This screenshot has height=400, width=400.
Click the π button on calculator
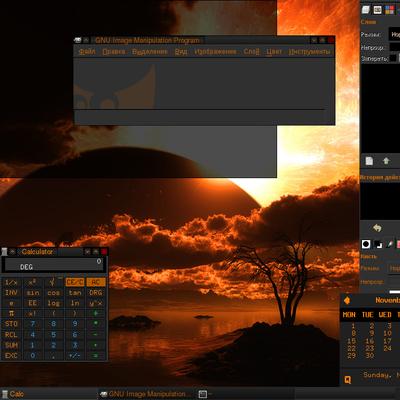coord(11,313)
